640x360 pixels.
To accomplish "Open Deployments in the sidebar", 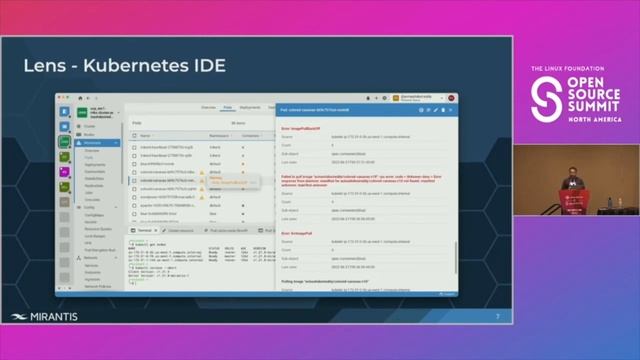I will [x=95, y=165].
